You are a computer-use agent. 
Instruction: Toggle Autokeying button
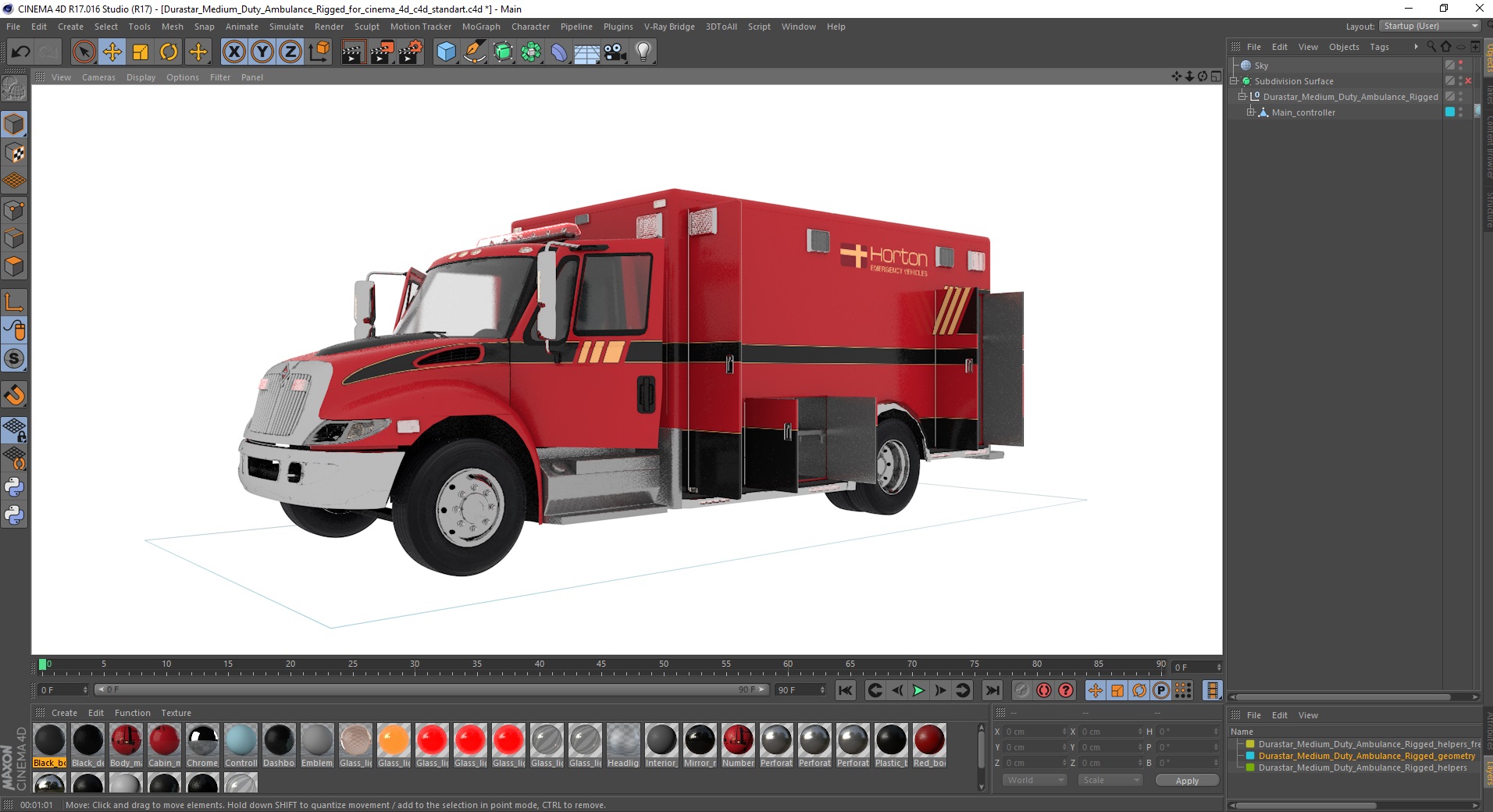pos(1044,690)
